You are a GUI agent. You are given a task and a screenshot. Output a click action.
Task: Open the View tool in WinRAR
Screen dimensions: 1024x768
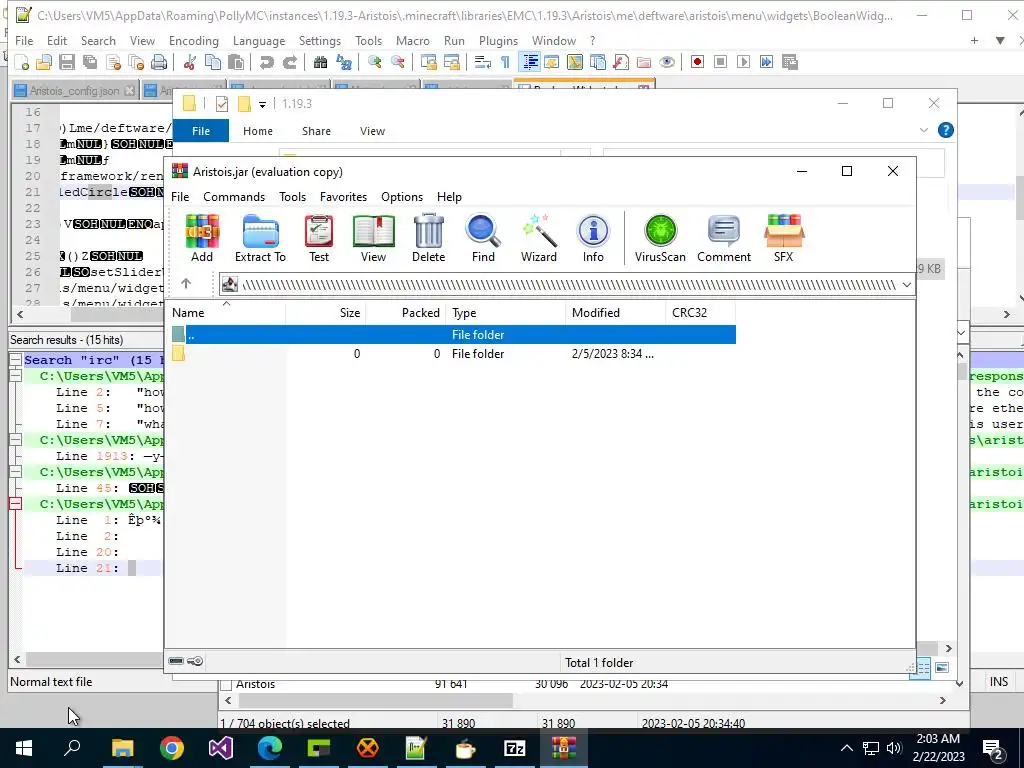[374, 238]
